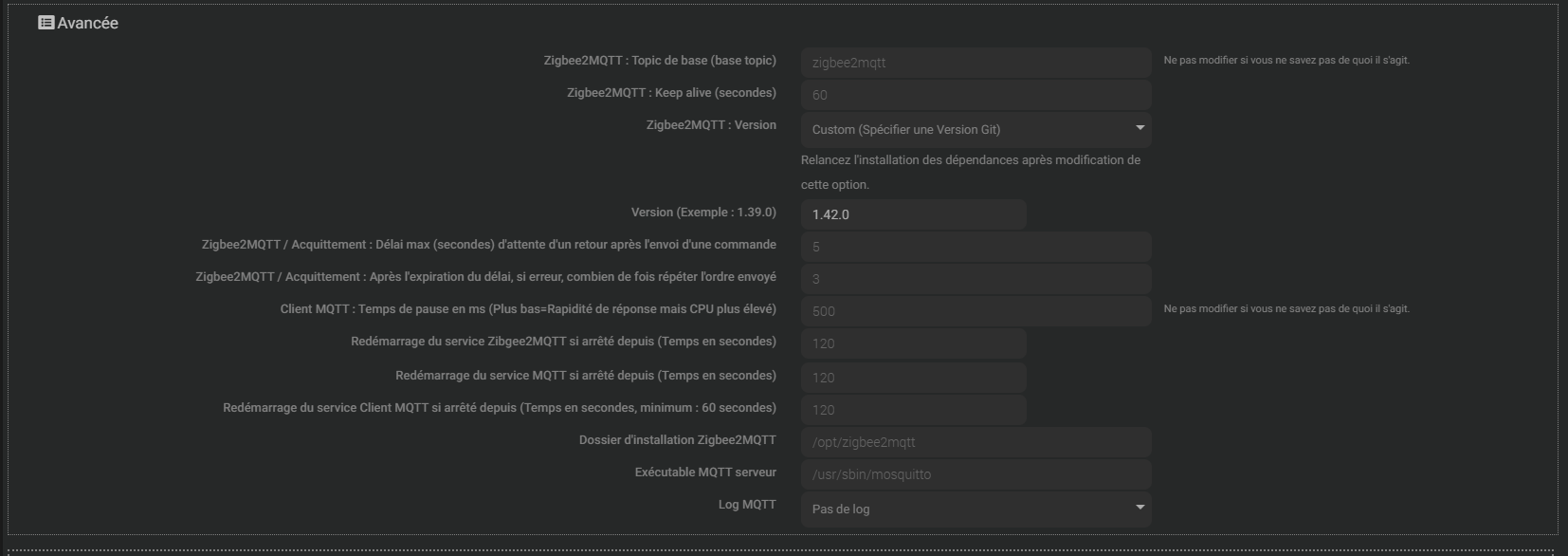
Task: Click the Zigbee2MQTT base topic label
Action: (x=660, y=61)
